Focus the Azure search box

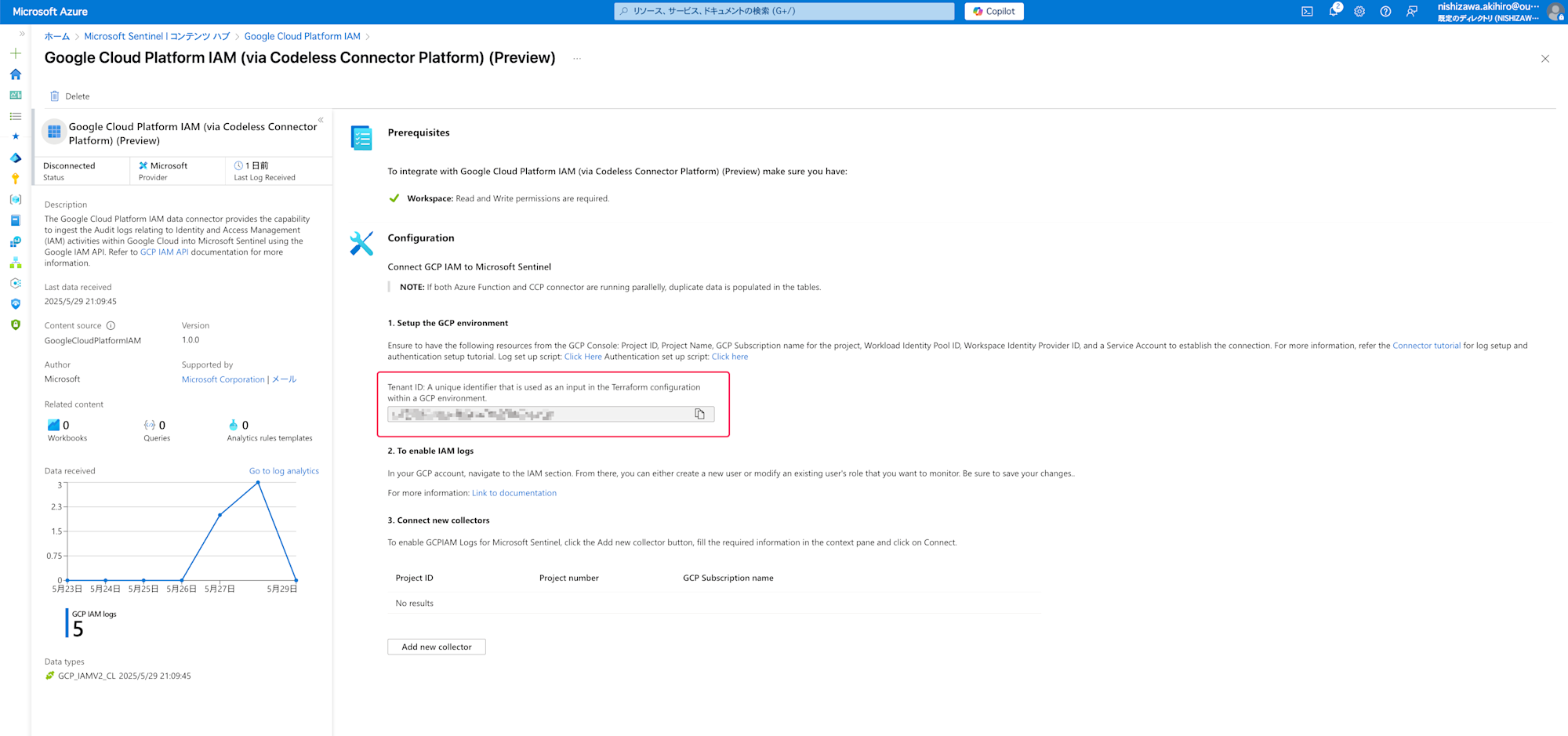point(784,11)
